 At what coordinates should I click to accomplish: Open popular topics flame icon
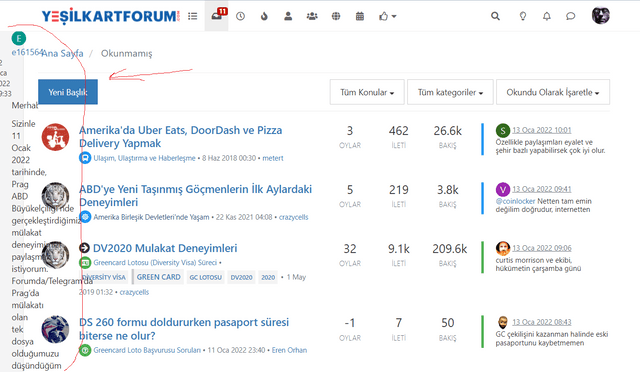pyautogui.click(x=264, y=16)
